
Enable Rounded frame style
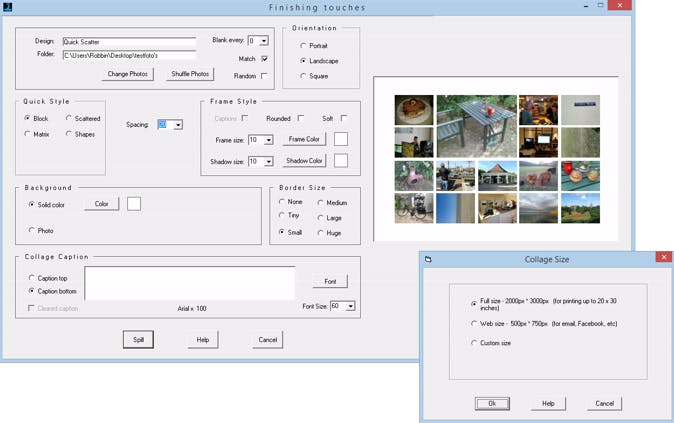point(301,118)
